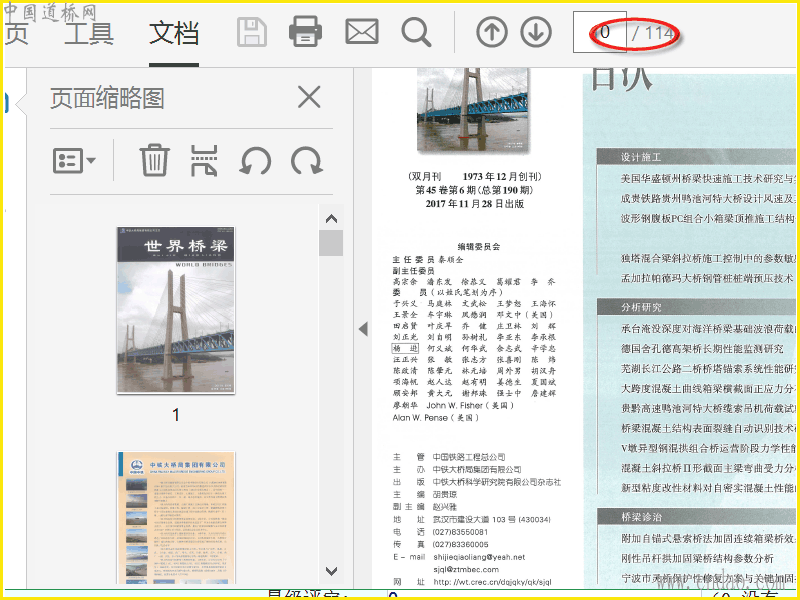Click the 设计施工 section heading

pyautogui.click(x=641, y=157)
